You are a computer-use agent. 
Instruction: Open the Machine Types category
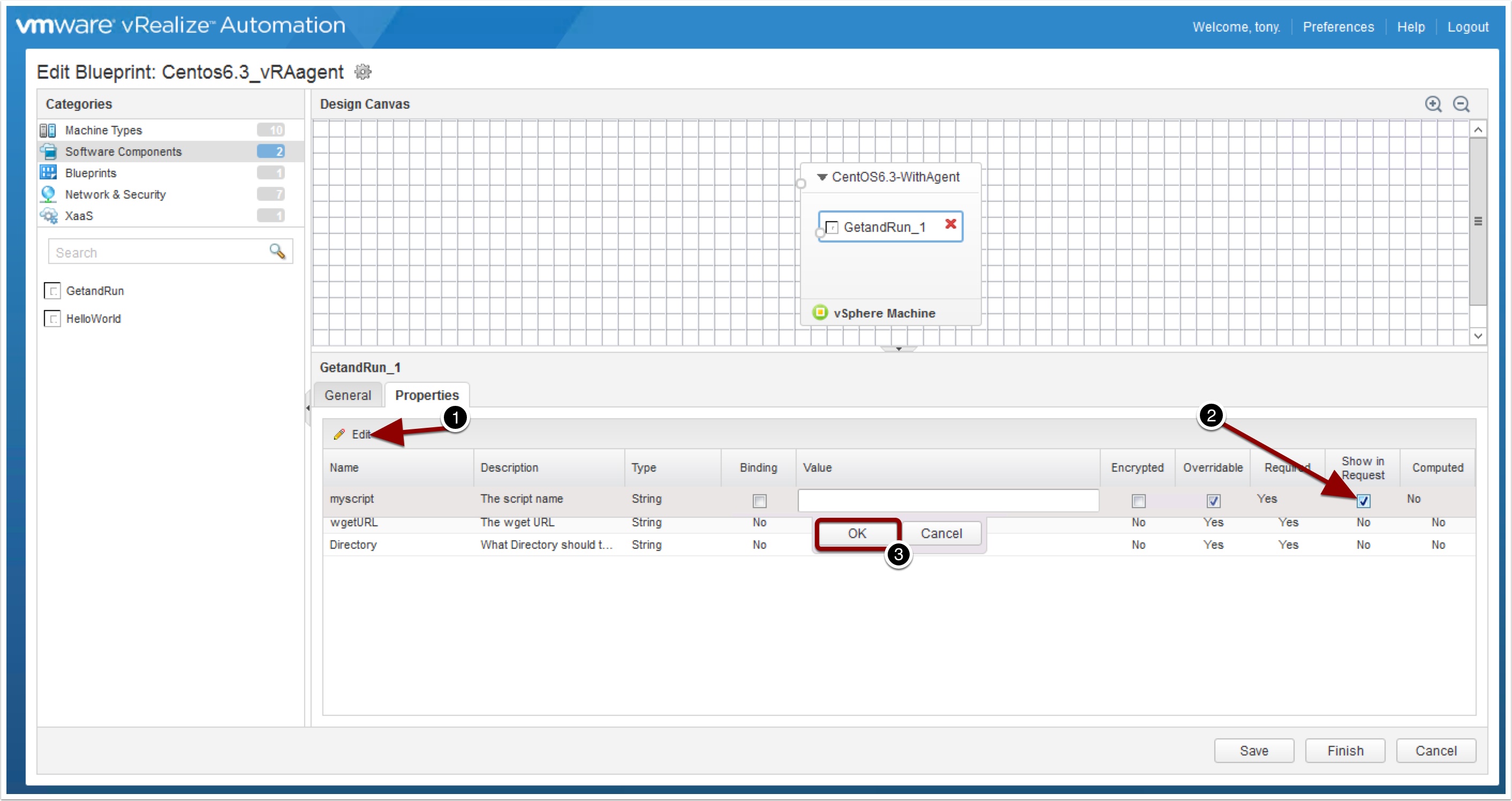pyautogui.click(x=103, y=130)
